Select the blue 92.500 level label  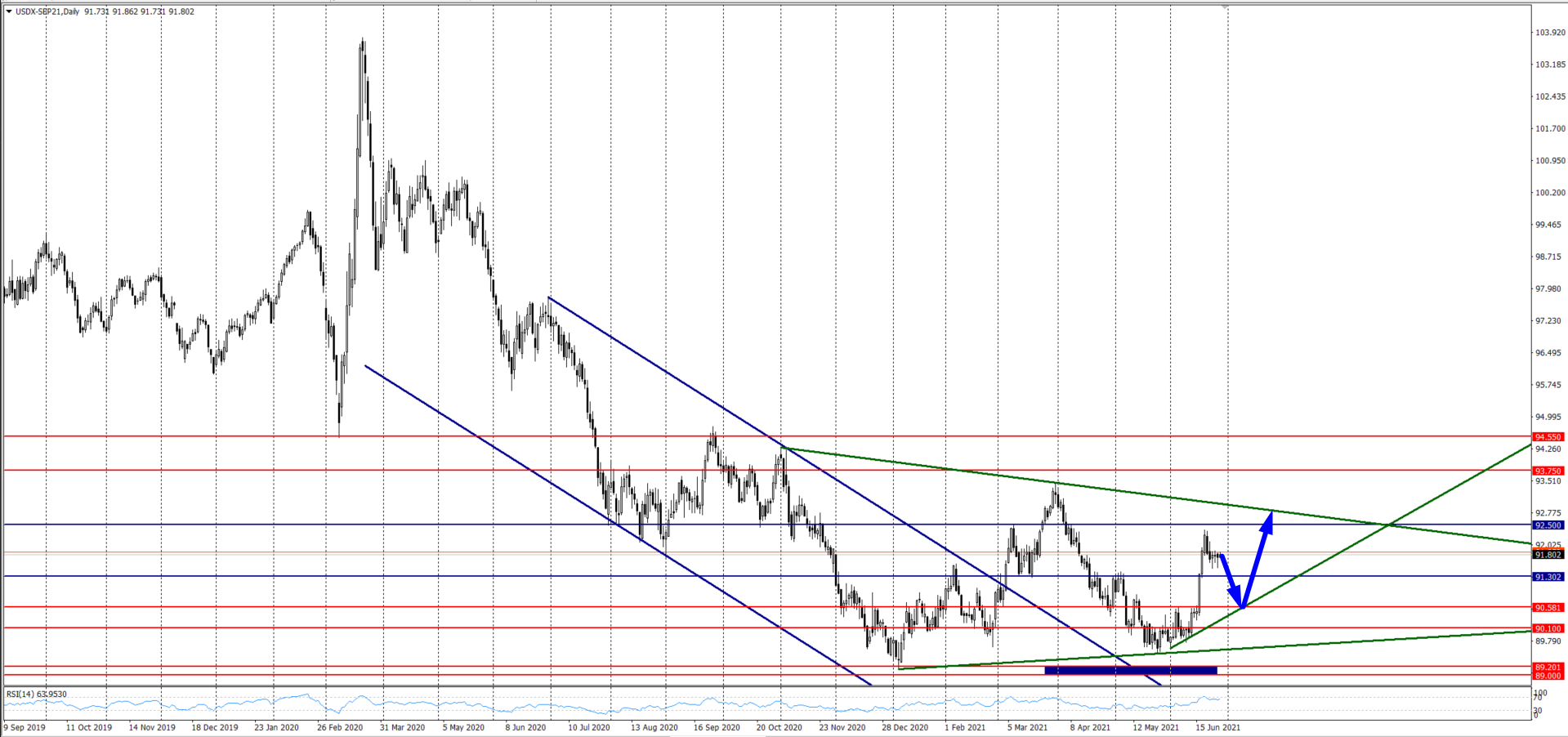pyautogui.click(x=1548, y=525)
